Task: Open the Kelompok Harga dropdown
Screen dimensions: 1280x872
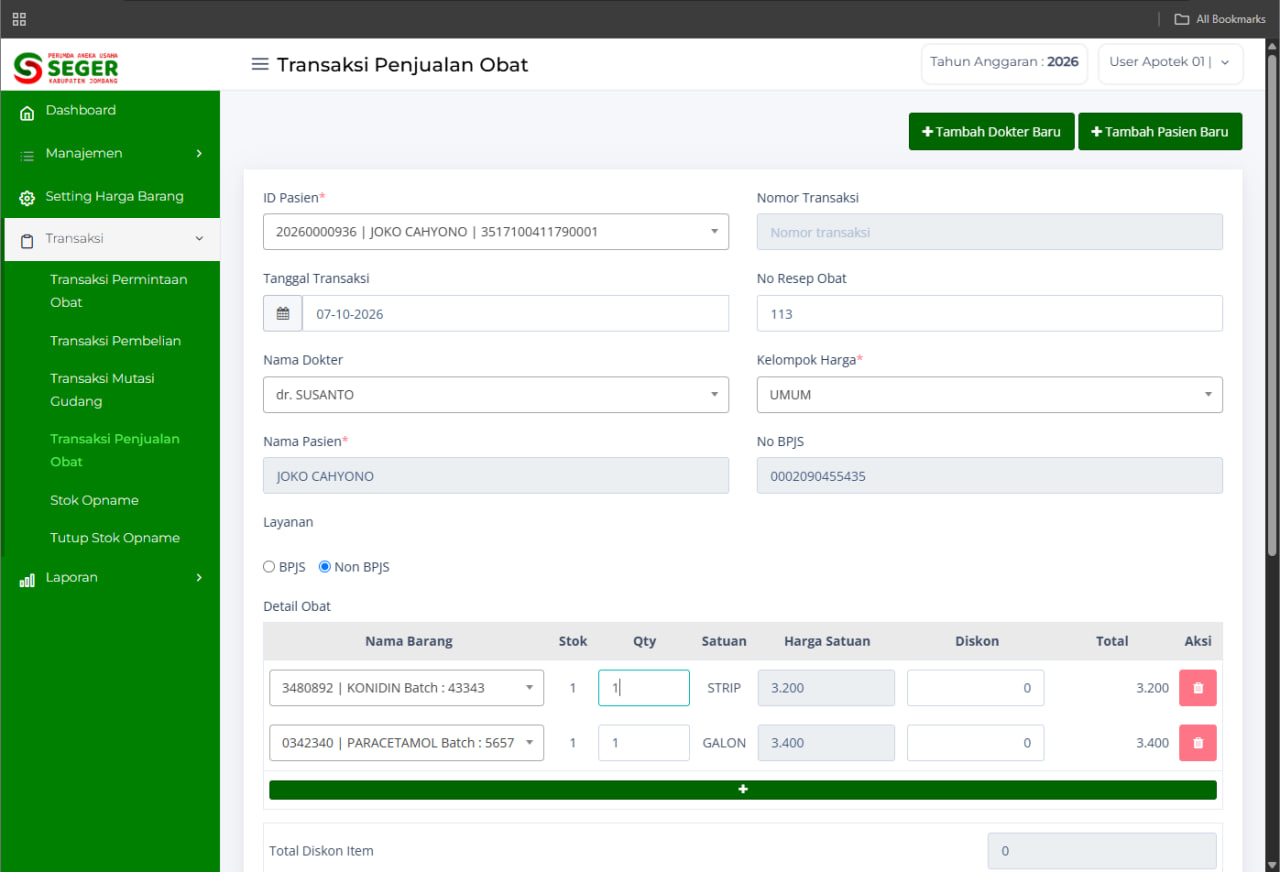Action: 990,395
